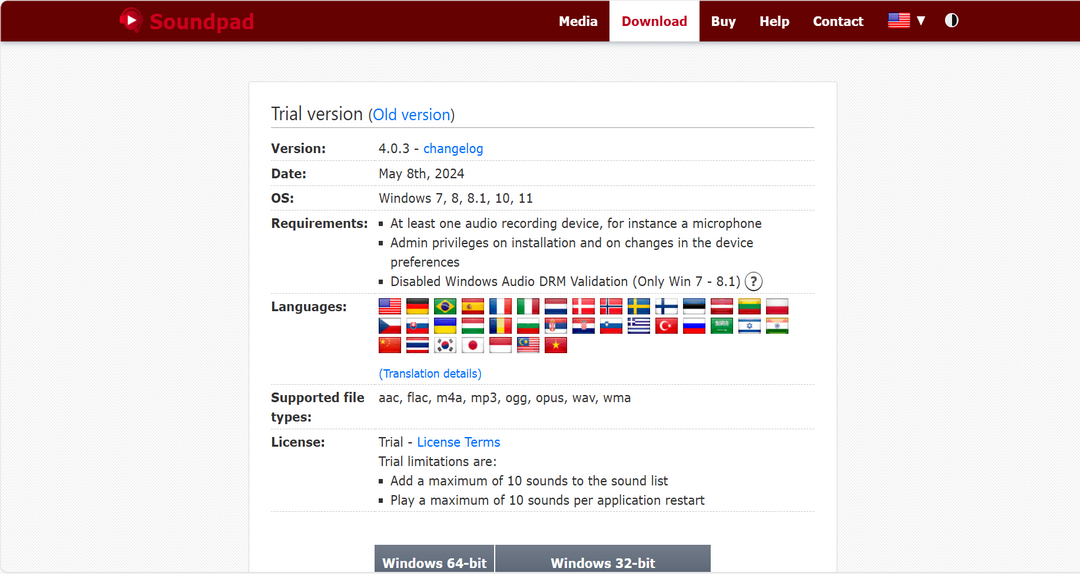Pick the Greek flag icon
Screen dimensions: 1080x574
click(x=639, y=326)
